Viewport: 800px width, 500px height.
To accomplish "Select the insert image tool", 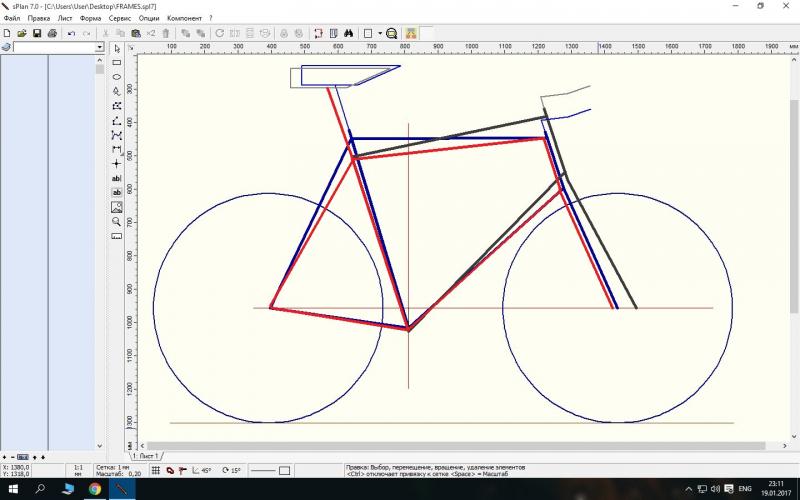I will click(x=117, y=207).
